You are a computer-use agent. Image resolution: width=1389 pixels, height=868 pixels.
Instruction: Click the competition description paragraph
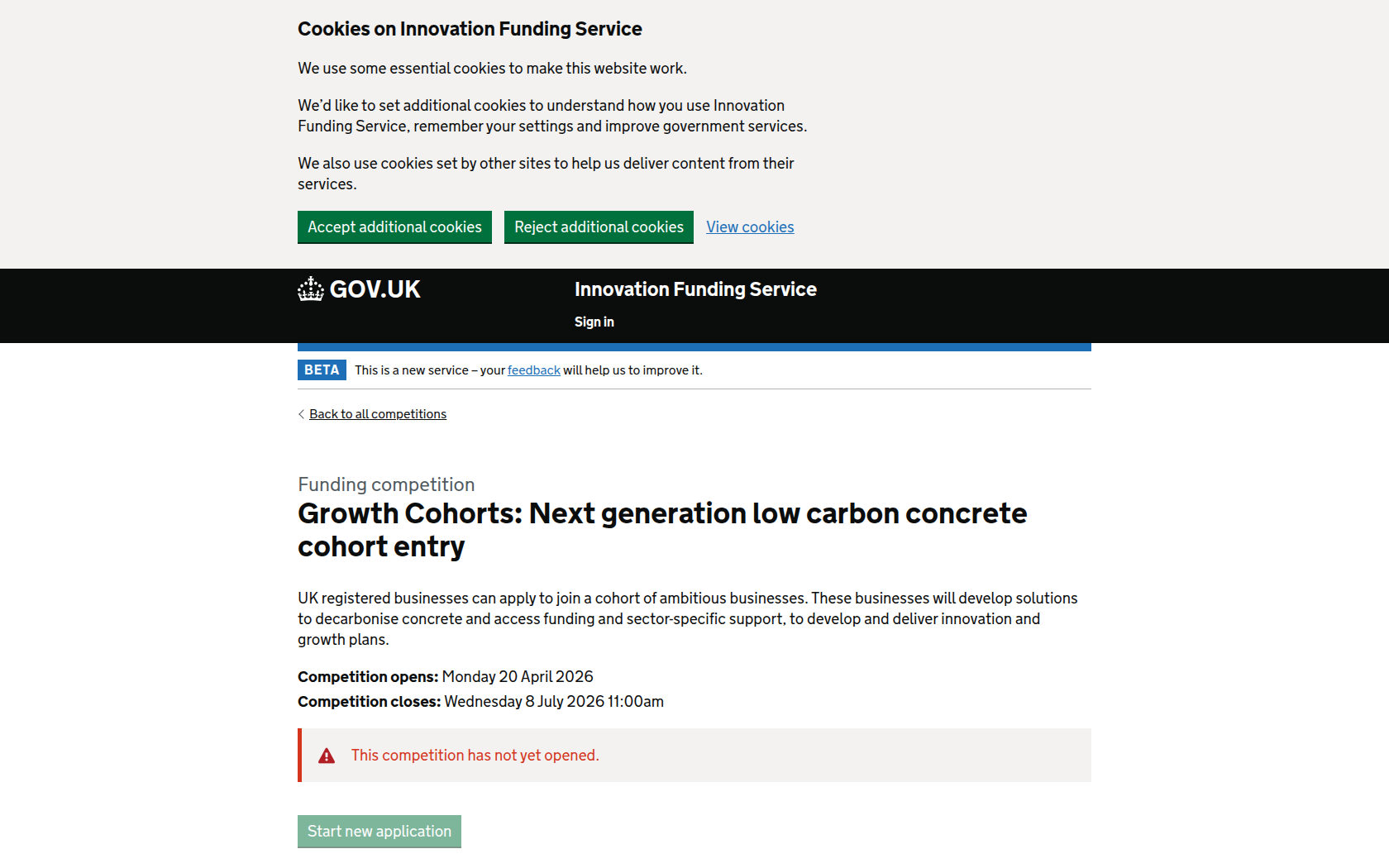click(x=687, y=618)
